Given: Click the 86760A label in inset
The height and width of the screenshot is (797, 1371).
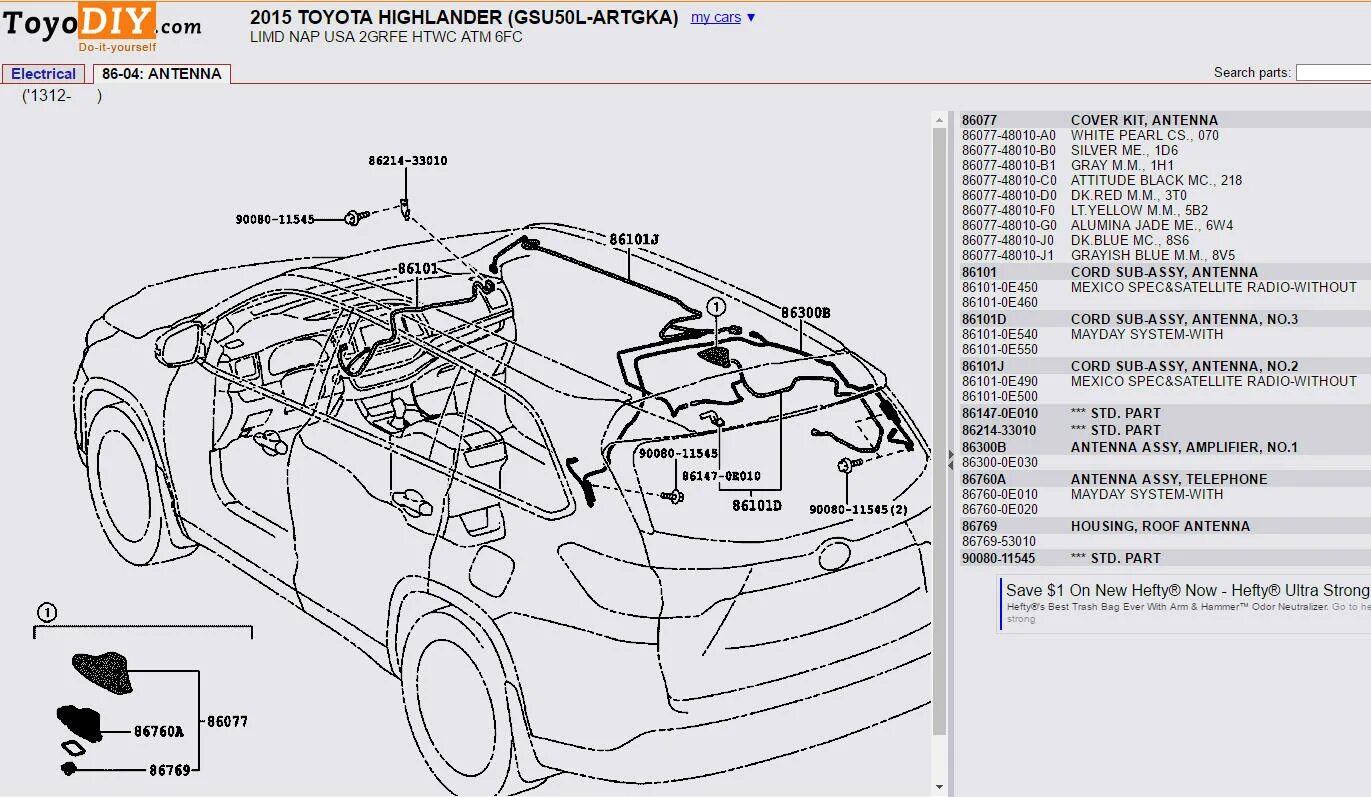Looking at the screenshot, I should click(159, 732).
